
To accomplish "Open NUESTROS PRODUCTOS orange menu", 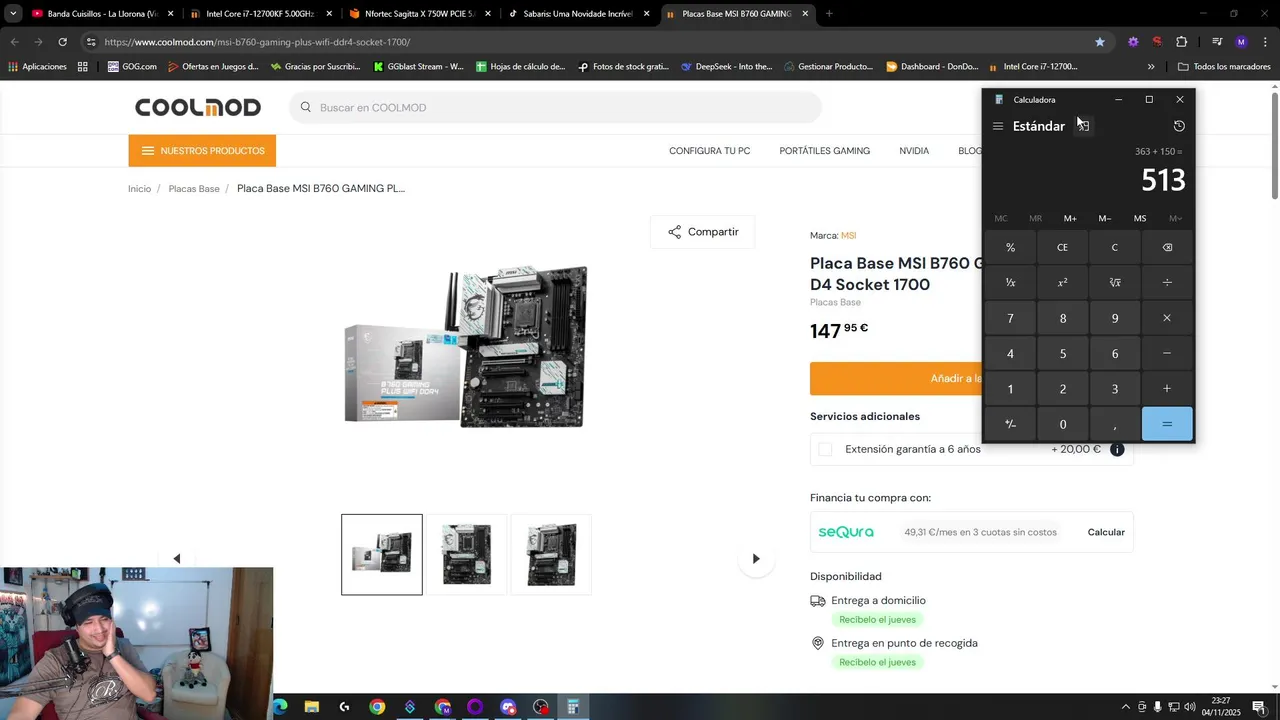I will [202, 151].
